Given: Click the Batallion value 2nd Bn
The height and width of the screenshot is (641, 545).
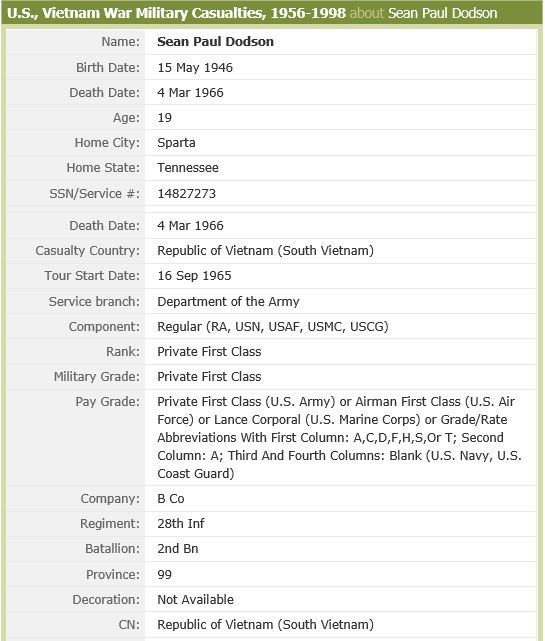Looking at the screenshot, I should pyautogui.click(x=177, y=549).
